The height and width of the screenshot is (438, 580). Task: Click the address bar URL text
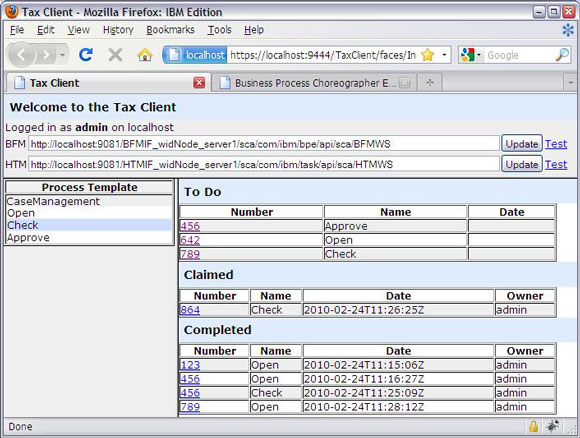tap(323, 55)
